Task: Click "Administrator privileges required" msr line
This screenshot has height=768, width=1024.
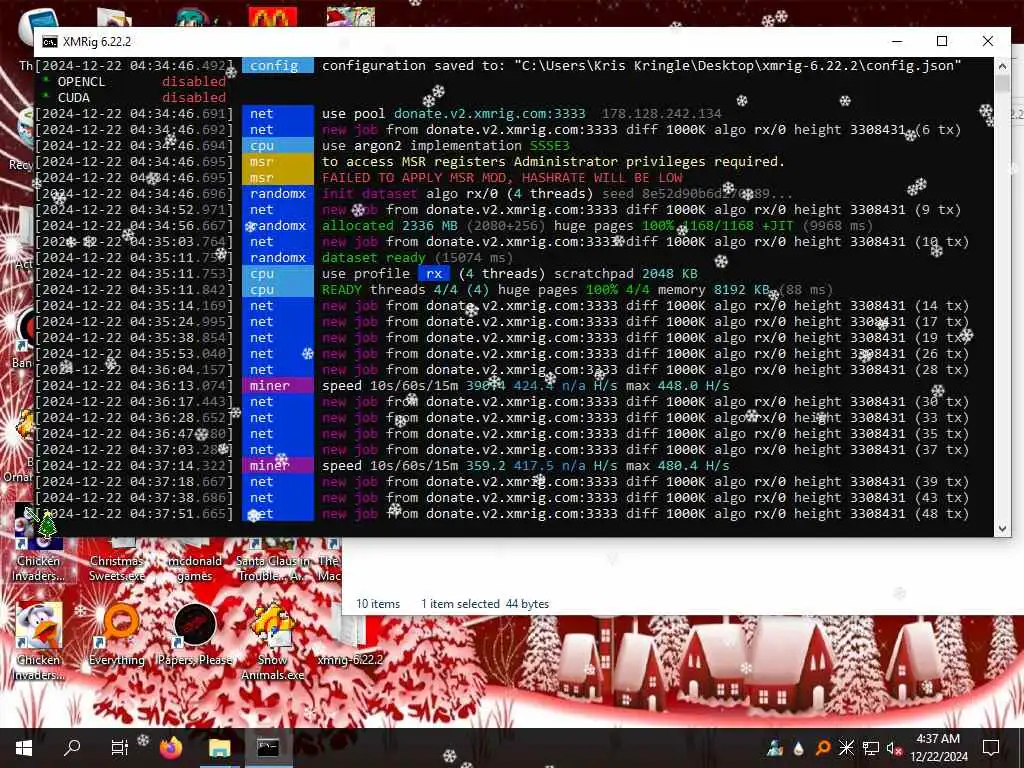Action: coord(410,161)
